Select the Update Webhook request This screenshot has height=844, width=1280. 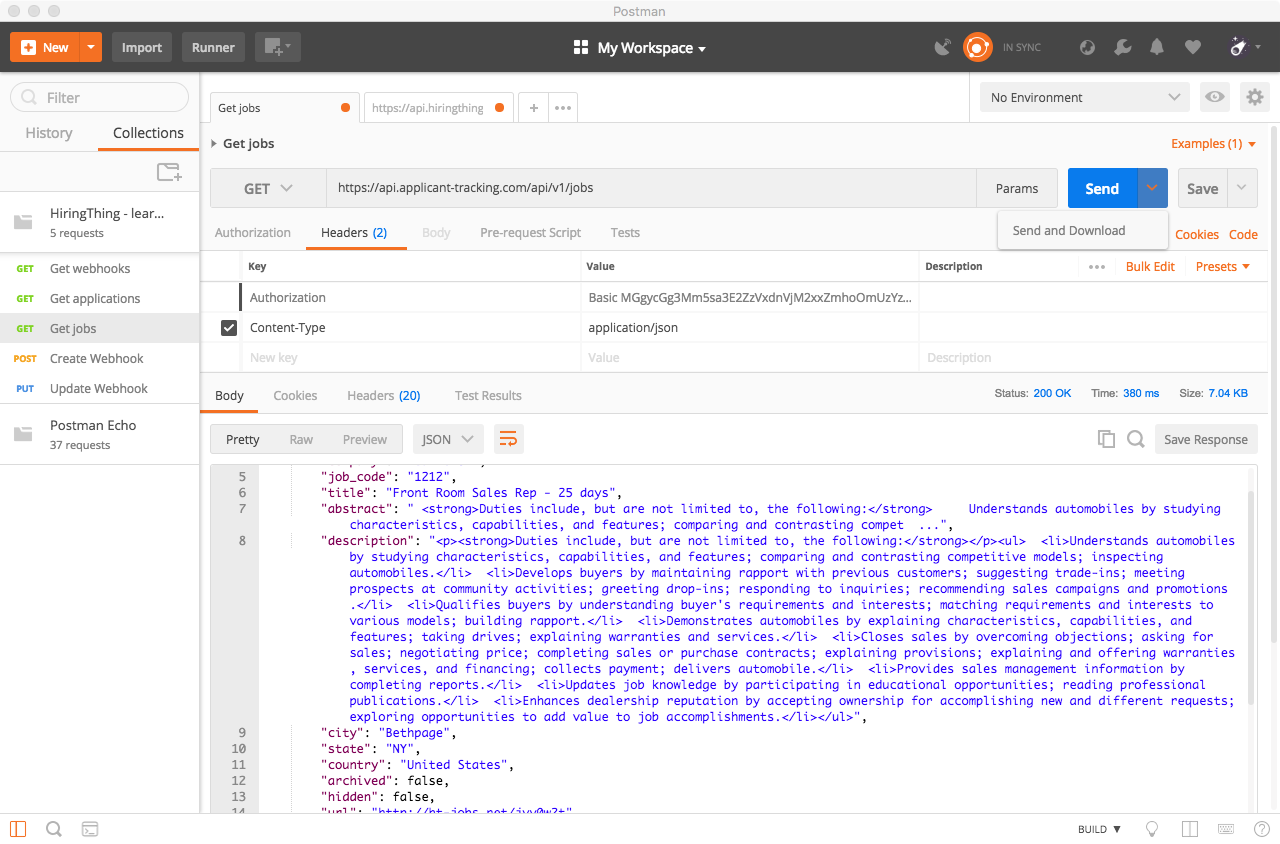(100, 388)
